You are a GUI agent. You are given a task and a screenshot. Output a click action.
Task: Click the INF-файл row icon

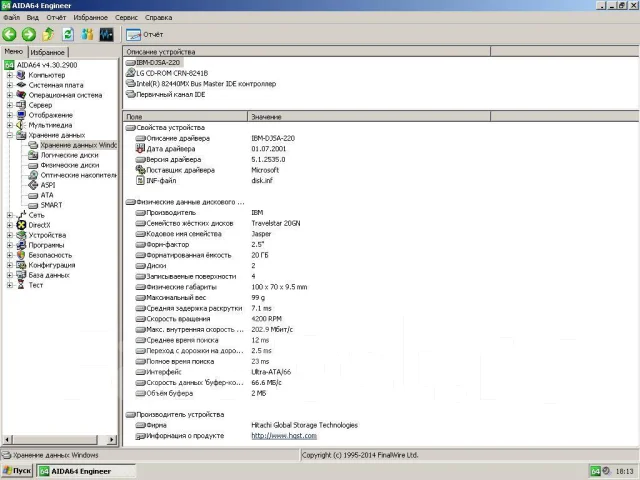click(140, 180)
